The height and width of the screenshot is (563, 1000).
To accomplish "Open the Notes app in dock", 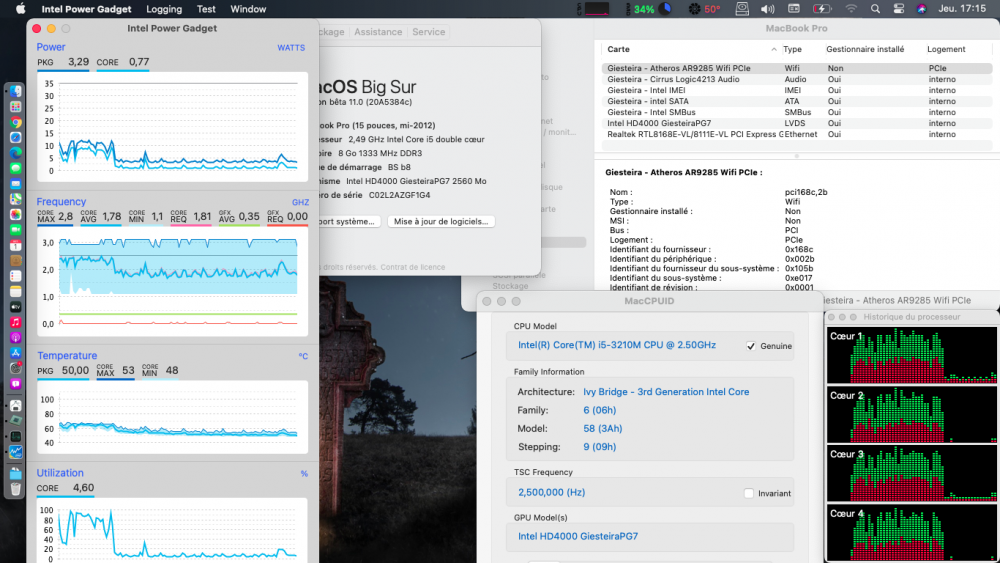I will [16, 291].
